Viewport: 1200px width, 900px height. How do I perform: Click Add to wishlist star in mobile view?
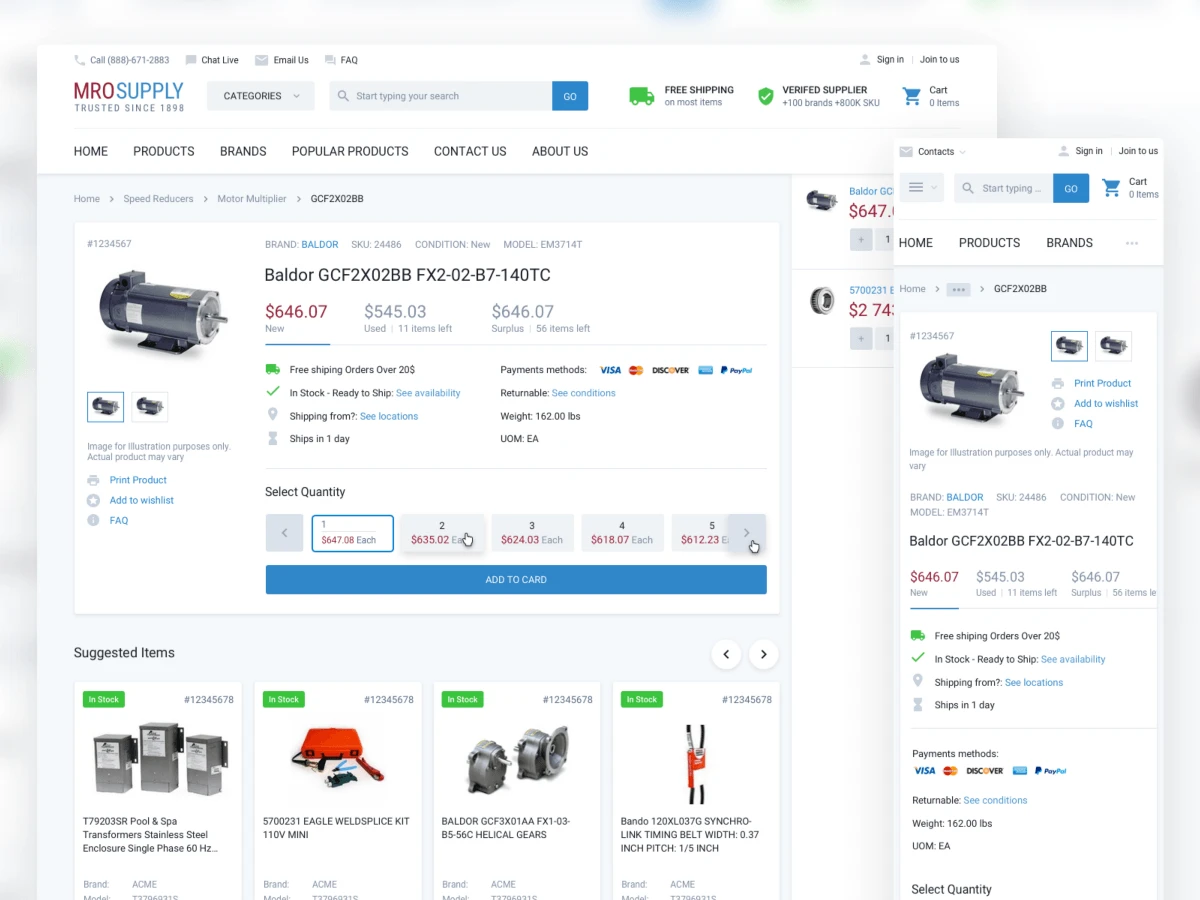[x=1058, y=403]
